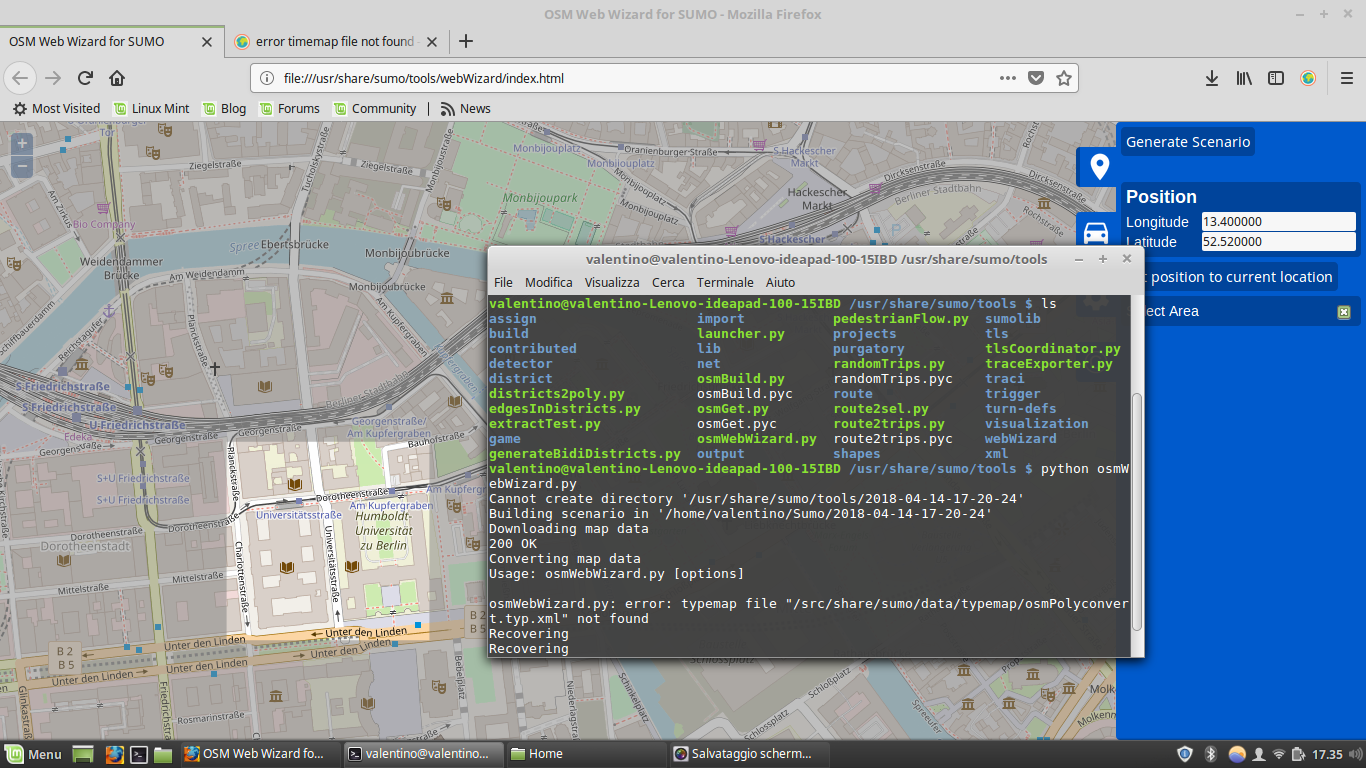Click the terminal window scrollbar
This screenshot has width=1366, height=768.
pyautogui.click(x=1135, y=510)
